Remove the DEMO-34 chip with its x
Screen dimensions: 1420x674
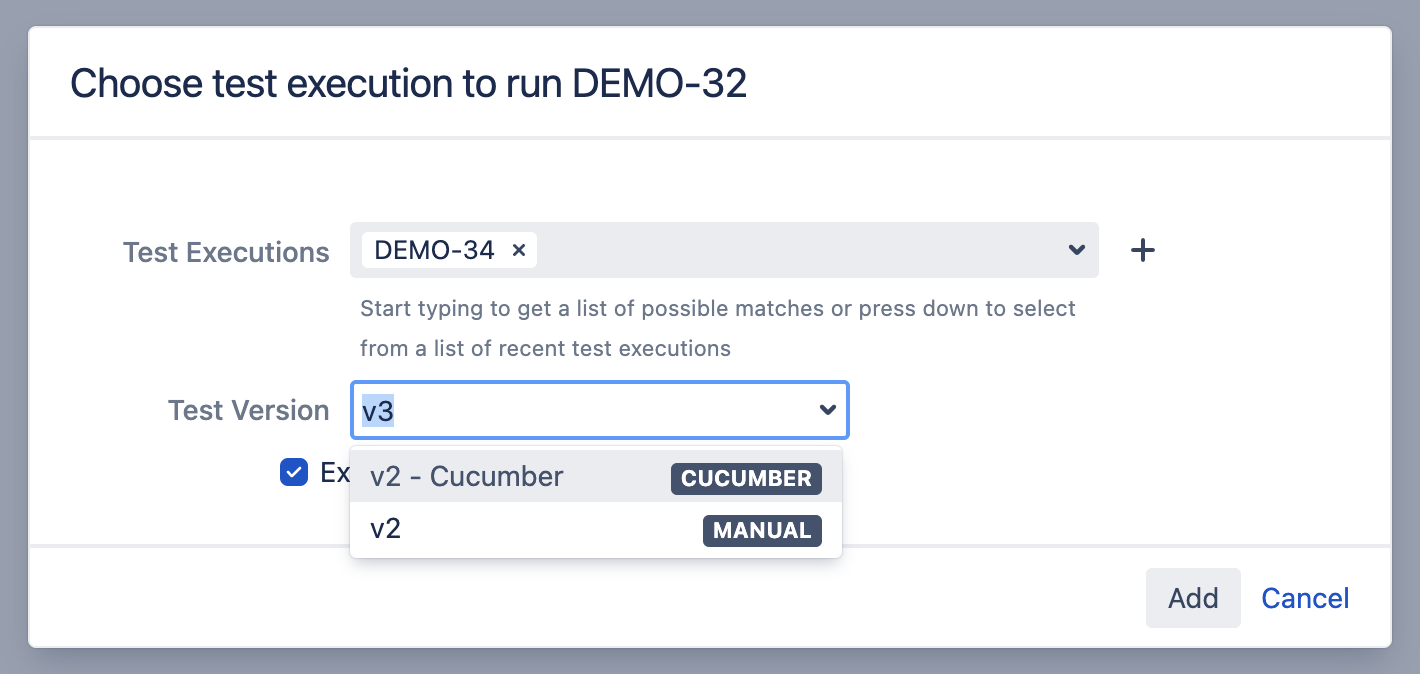[518, 251]
